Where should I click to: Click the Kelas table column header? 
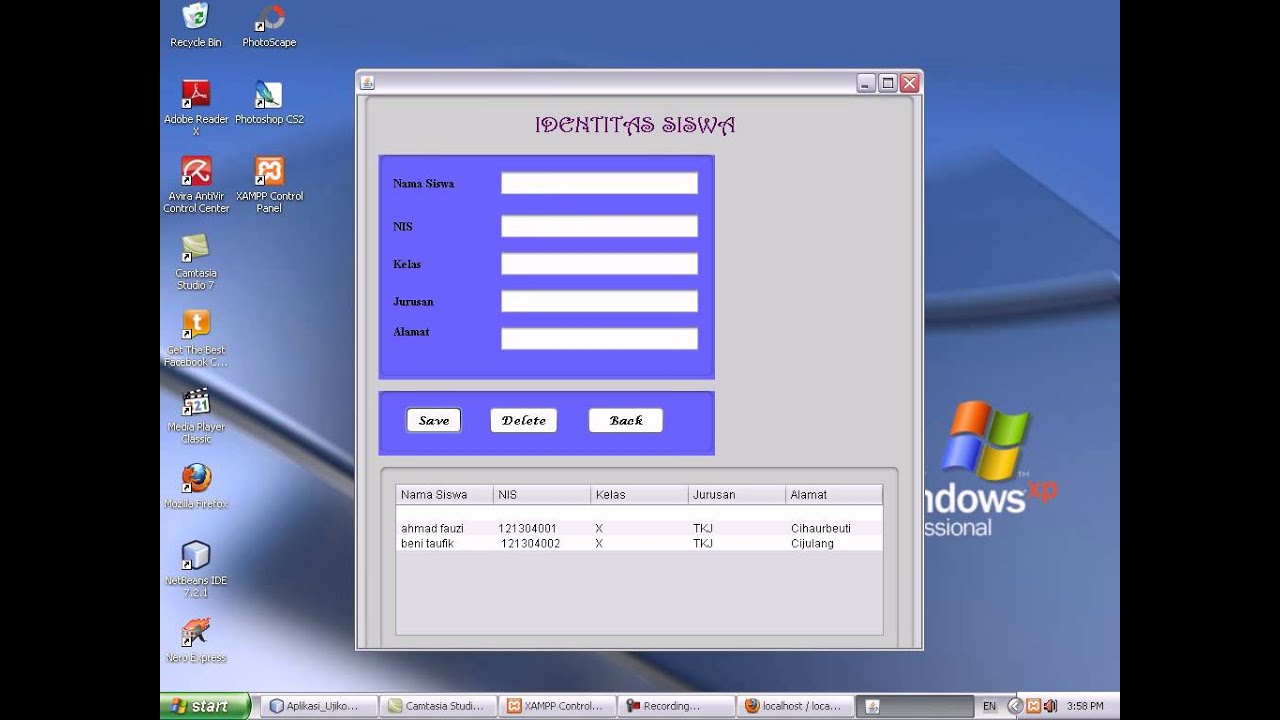pos(639,494)
